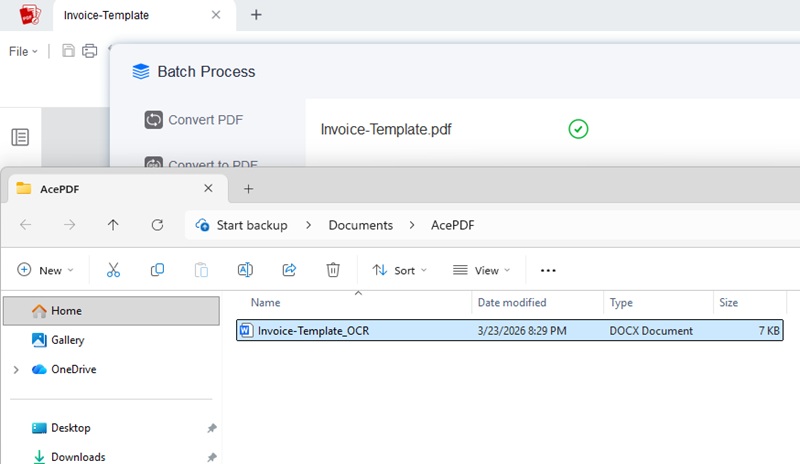Open the See more ellipsis menu
The height and width of the screenshot is (464, 800).
click(548, 271)
